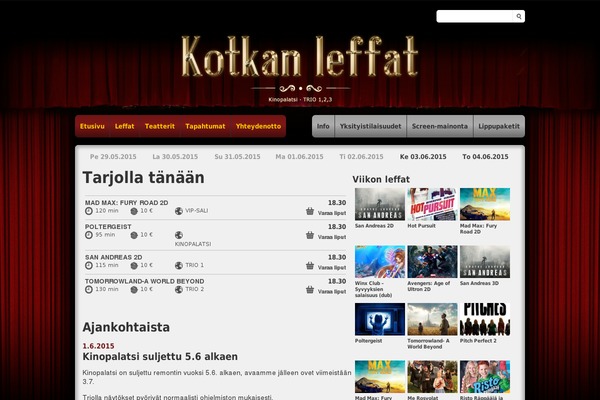Viewport: 600px width, 400px height.
Task: Open news Kinopalatsi suljettu 5.6 alkaen
Action: point(160,357)
